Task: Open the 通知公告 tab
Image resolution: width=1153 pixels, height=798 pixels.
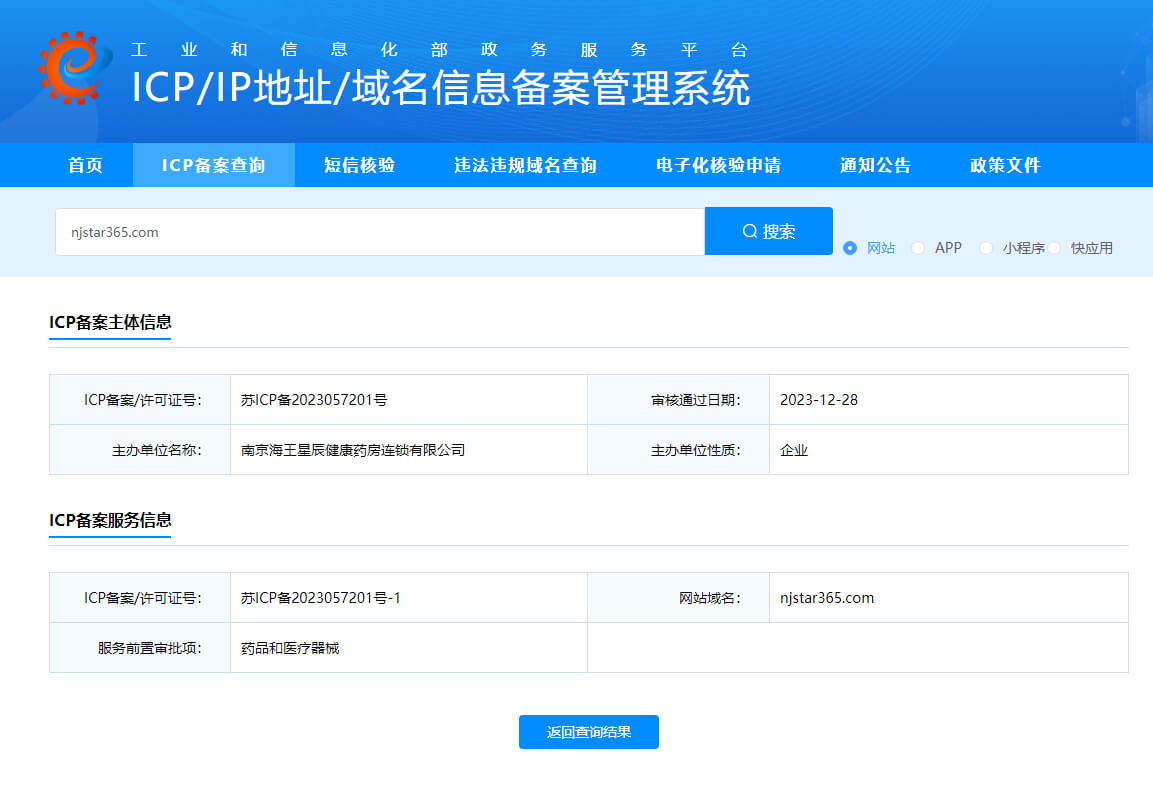Action: pyautogui.click(x=875, y=165)
